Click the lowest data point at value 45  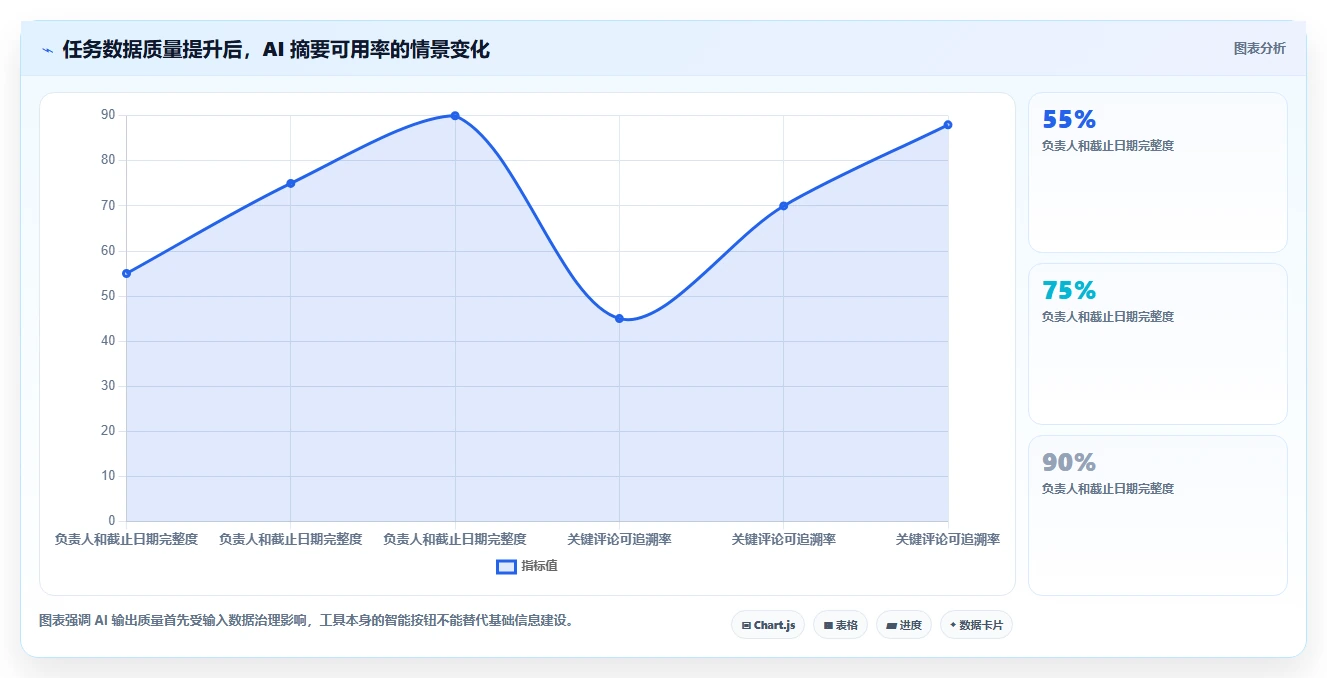click(x=619, y=318)
